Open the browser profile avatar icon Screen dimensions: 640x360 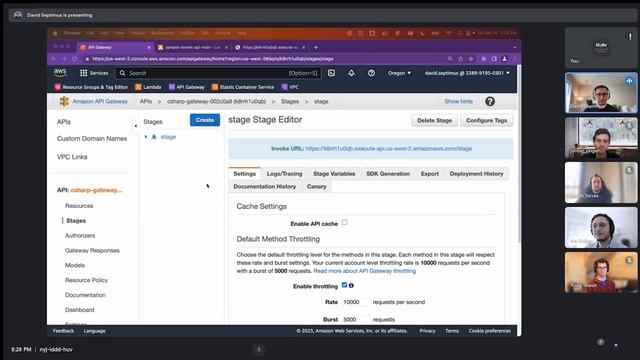point(504,59)
